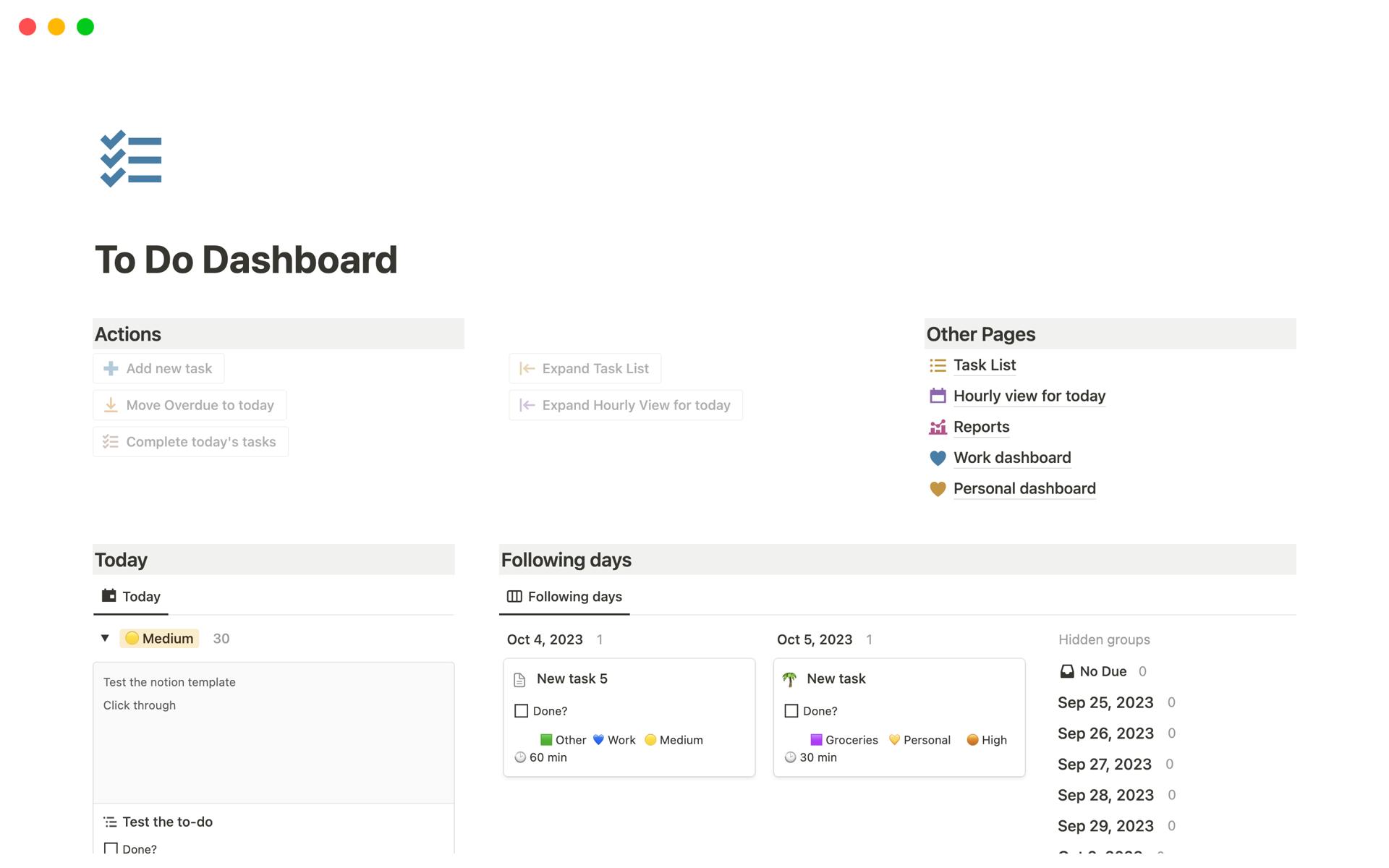The height and width of the screenshot is (868, 1389).
Task: Click the Expand Hourly View arrow icon
Action: [527, 405]
